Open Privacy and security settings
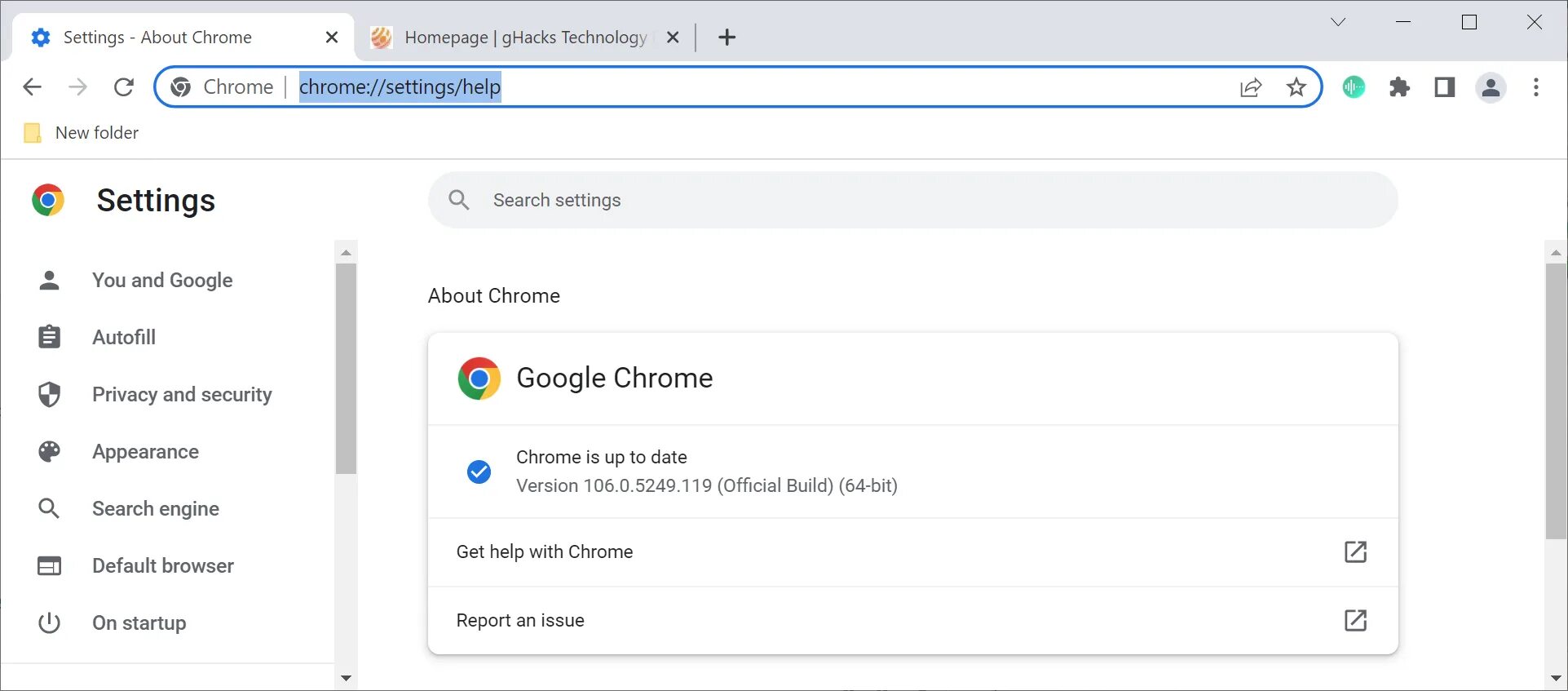The height and width of the screenshot is (691, 1568). click(x=181, y=395)
